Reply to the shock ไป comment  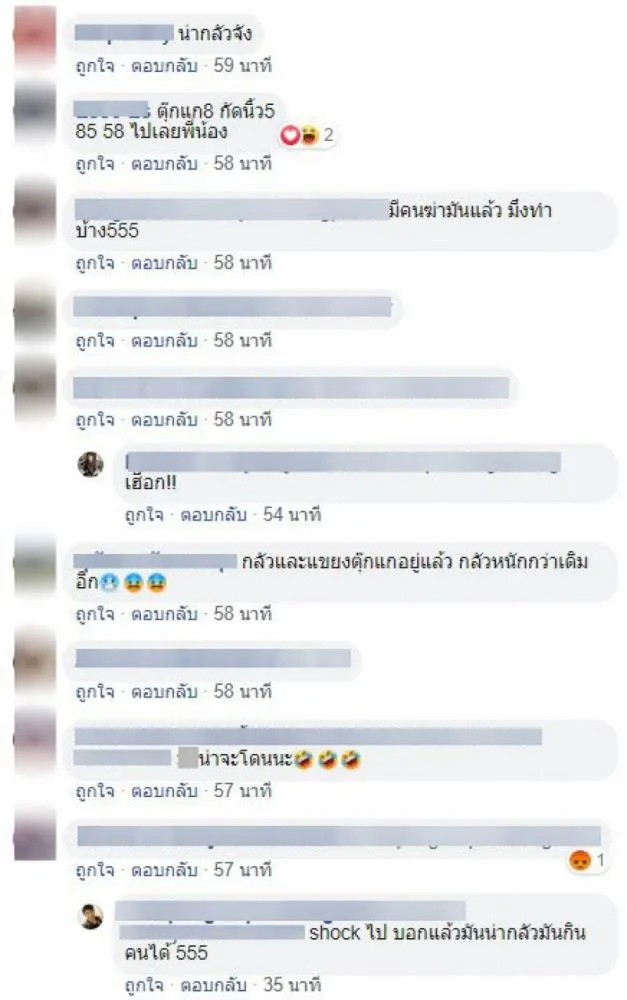click(x=213, y=984)
